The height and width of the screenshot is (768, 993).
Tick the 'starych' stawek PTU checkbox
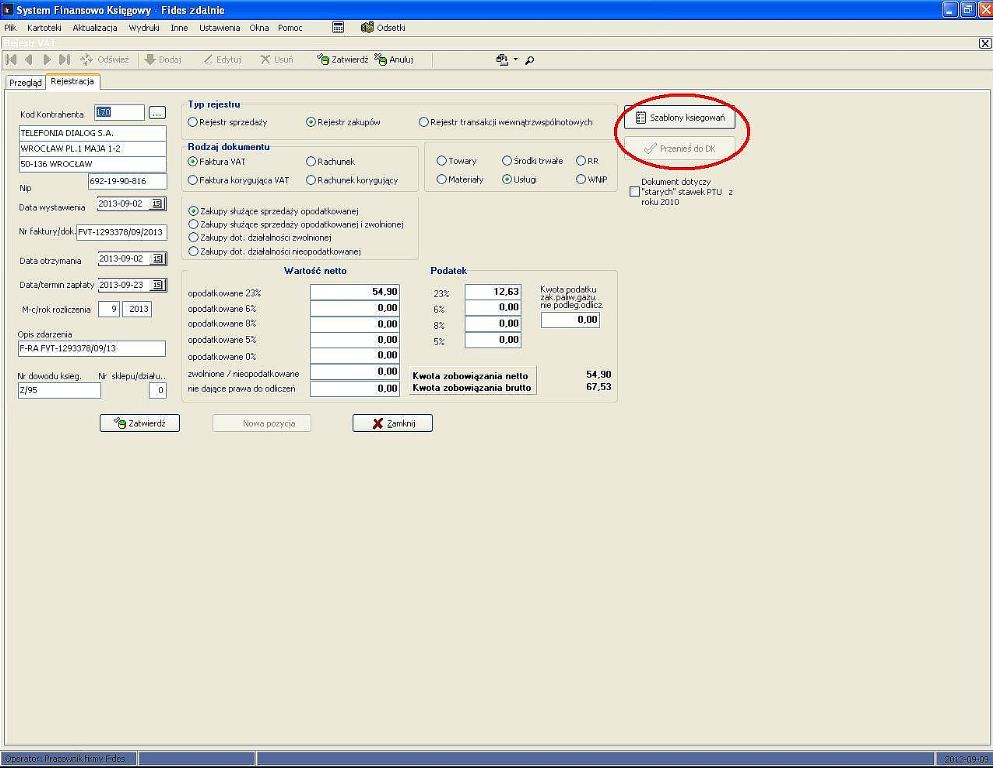tap(635, 191)
